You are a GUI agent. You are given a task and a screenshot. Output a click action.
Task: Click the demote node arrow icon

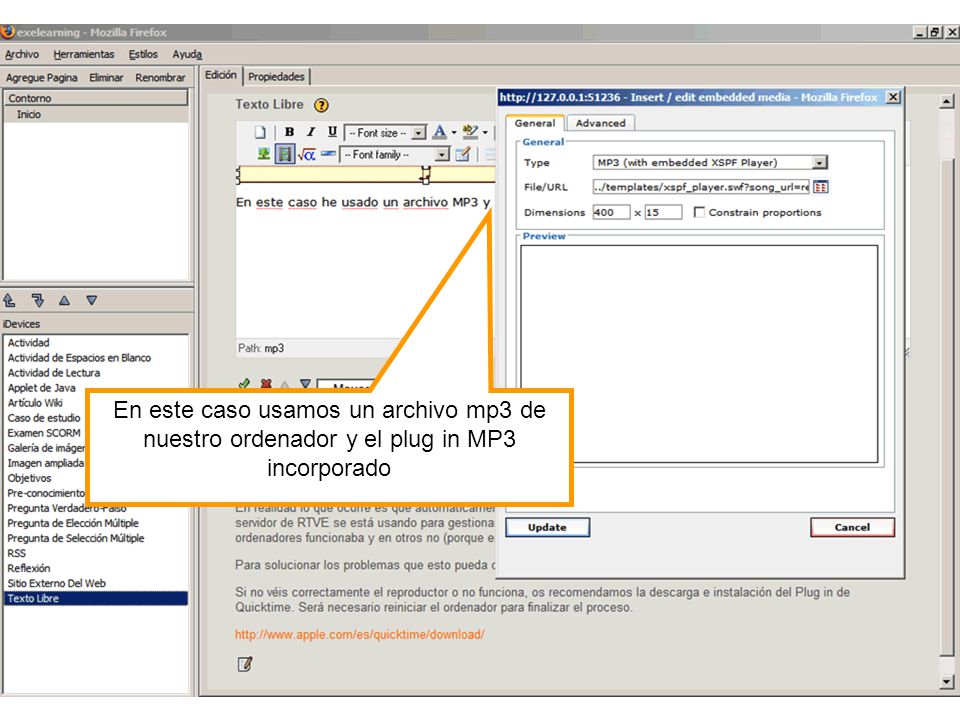coord(38,301)
